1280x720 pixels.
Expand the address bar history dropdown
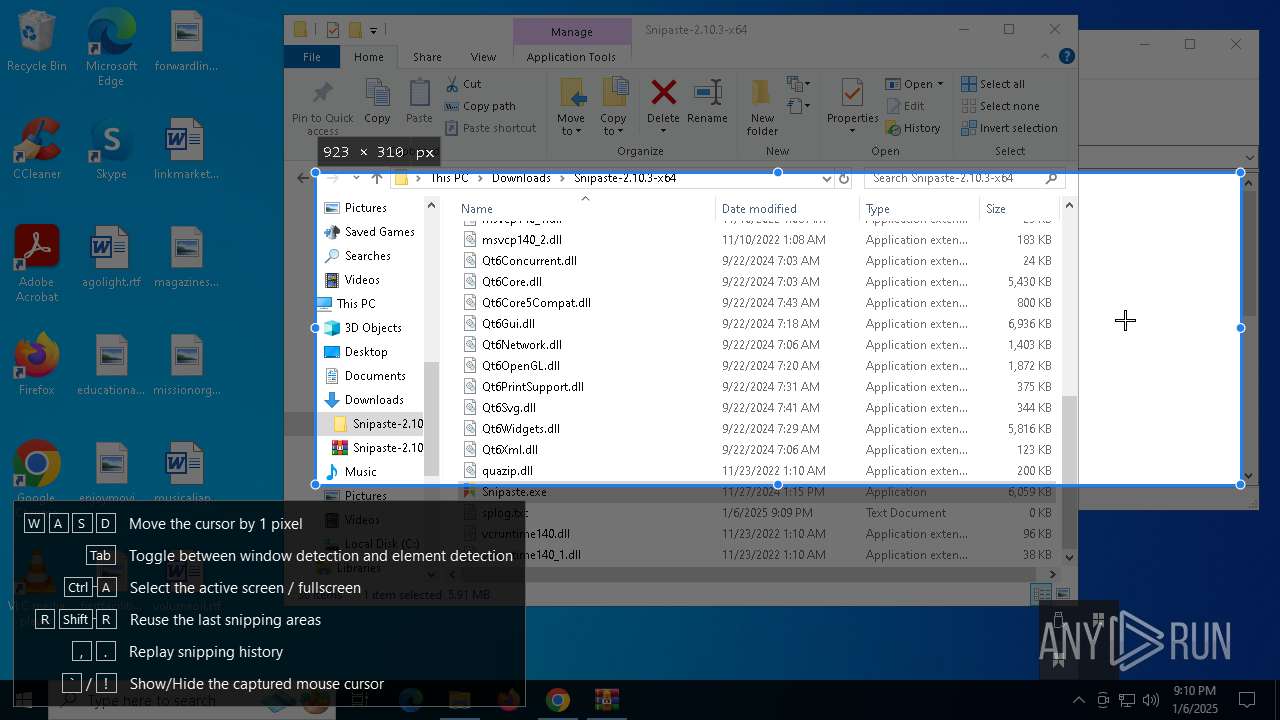(826, 178)
